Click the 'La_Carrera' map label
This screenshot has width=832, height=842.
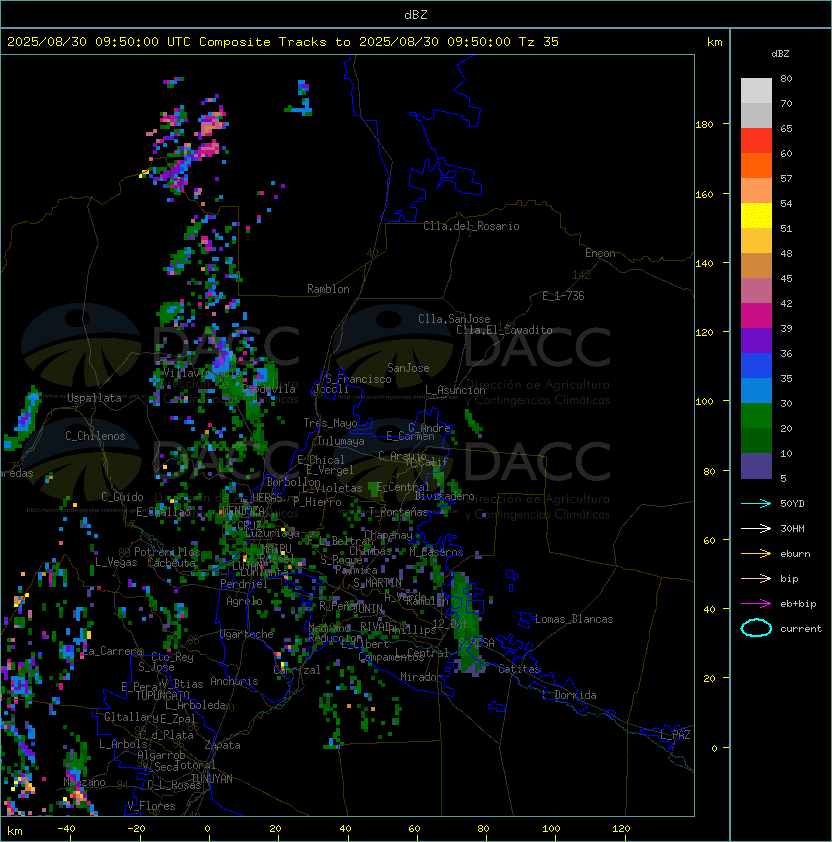[x=113, y=651]
